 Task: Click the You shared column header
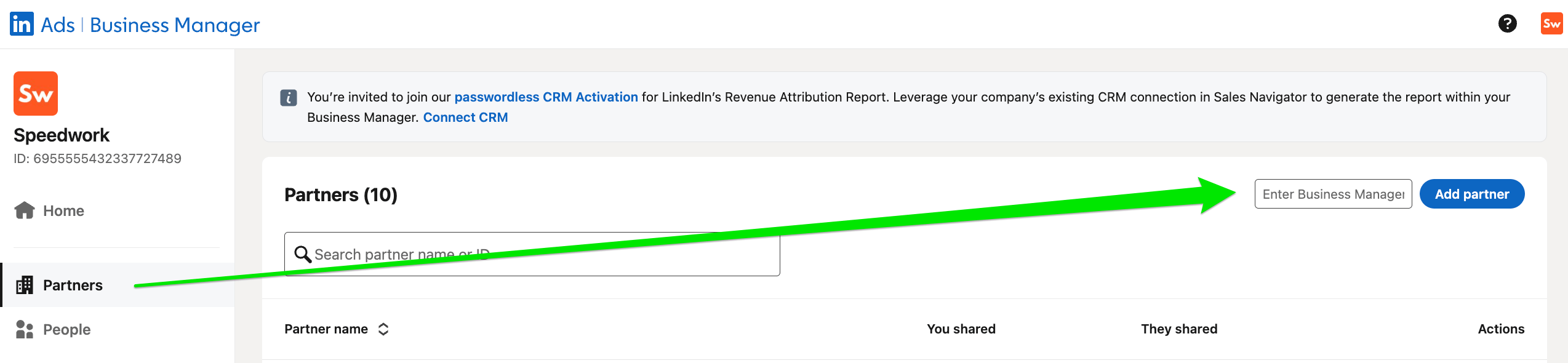click(961, 329)
